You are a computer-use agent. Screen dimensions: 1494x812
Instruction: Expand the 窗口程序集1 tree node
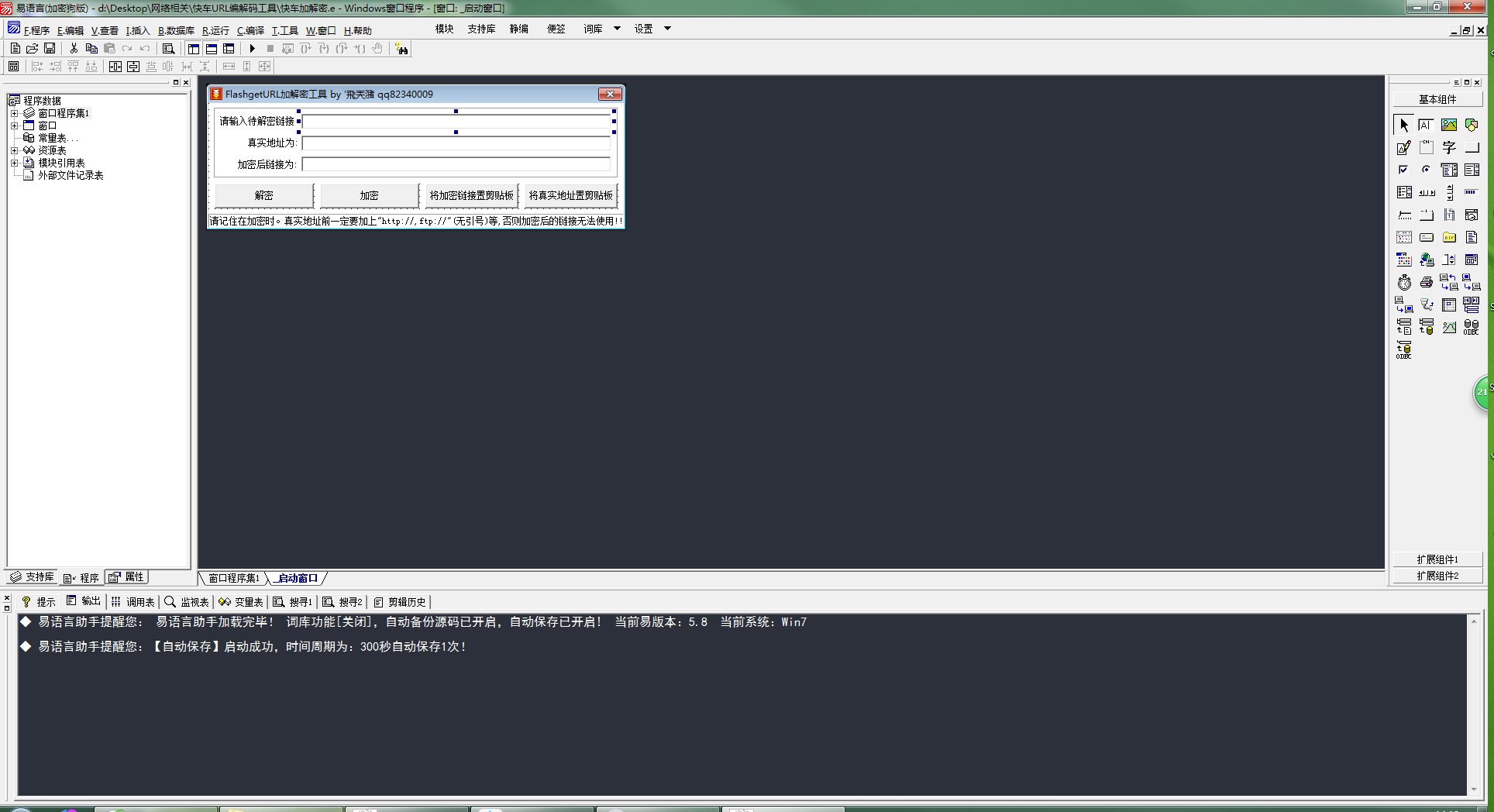point(14,113)
